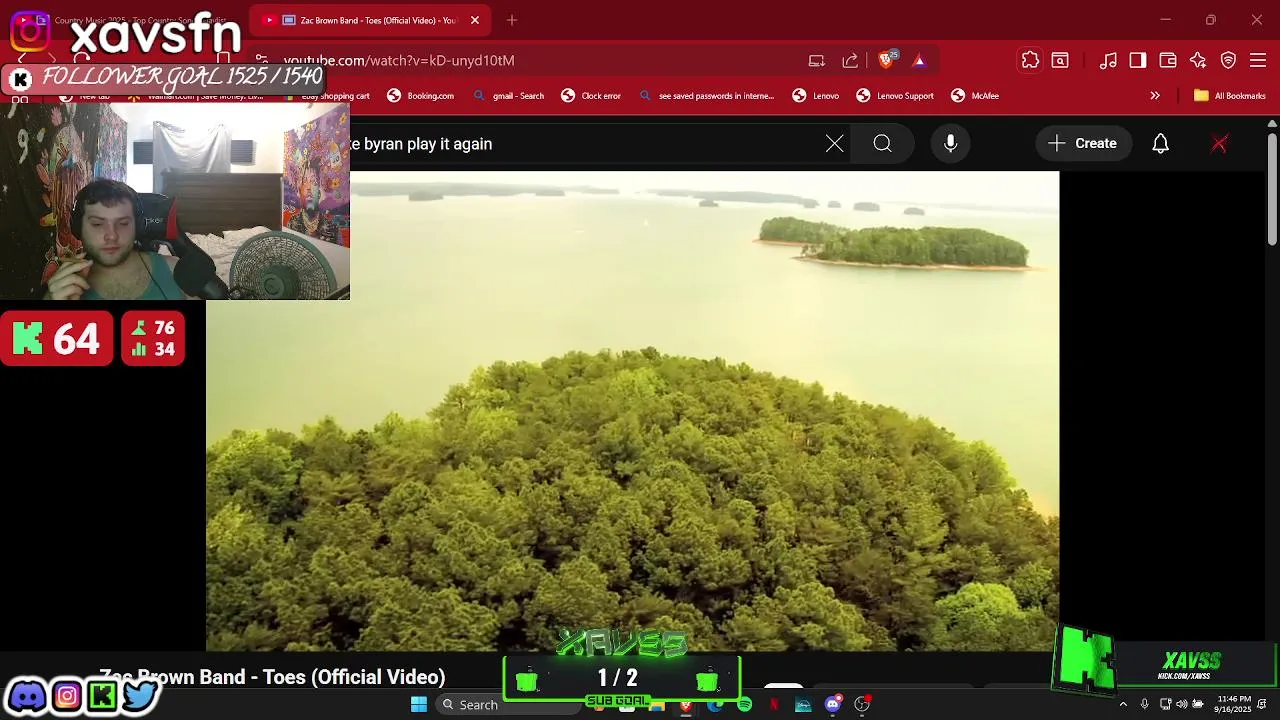The height and width of the screenshot is (720, 1280).
Task: Click the YouTube Create button
Action: click(x=1083, y=143)
